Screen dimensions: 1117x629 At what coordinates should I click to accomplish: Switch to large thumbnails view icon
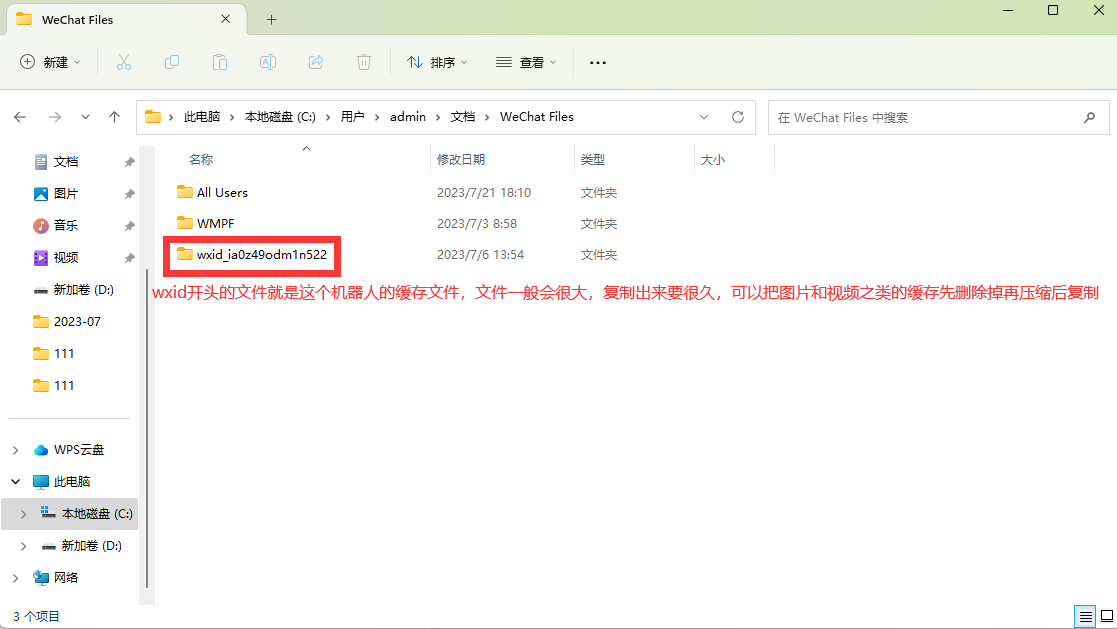pos(1106,616)
